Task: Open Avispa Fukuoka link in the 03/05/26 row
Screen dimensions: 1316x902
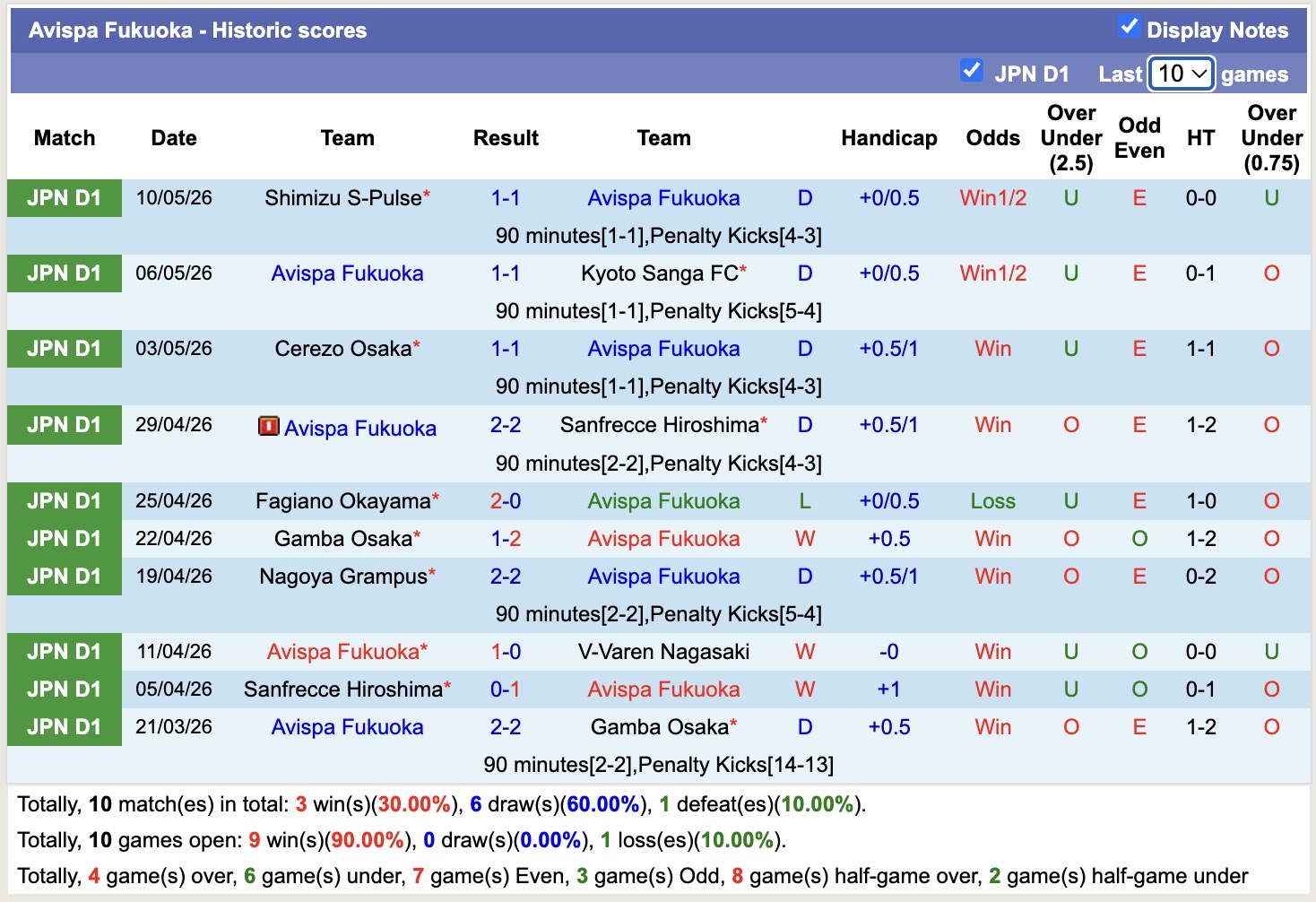Action: pos(663,349)
